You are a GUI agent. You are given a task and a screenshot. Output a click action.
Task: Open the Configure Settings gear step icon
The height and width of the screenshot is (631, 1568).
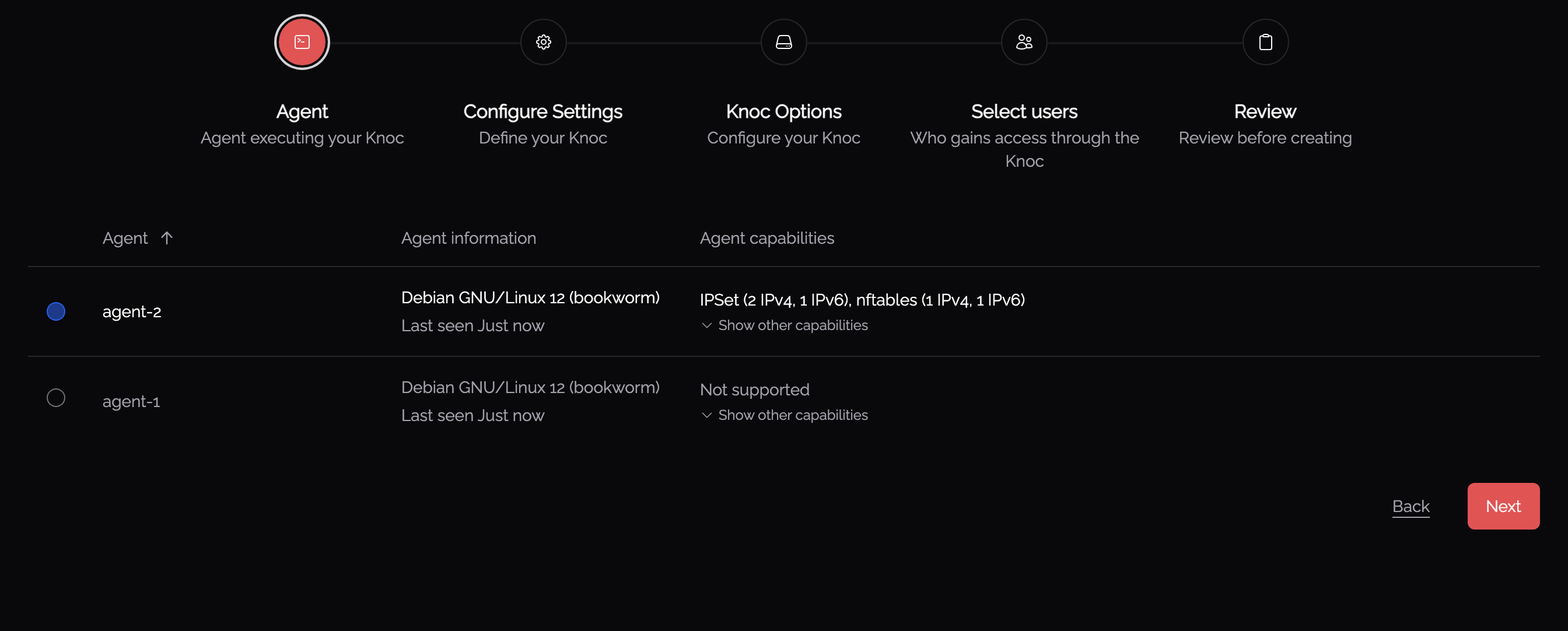543,42
